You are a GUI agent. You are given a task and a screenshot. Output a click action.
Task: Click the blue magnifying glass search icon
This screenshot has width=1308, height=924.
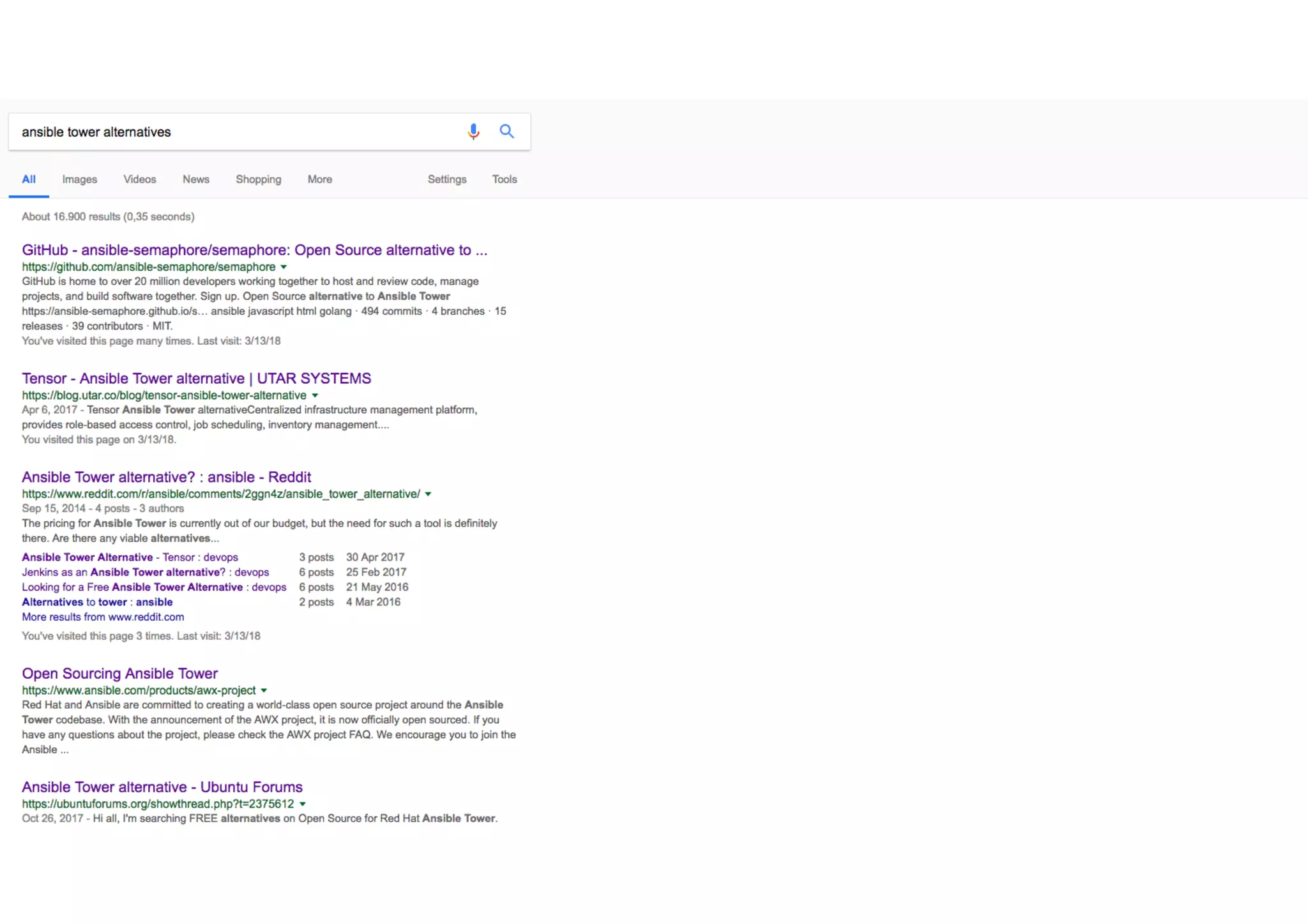click(x=506, y=132)
